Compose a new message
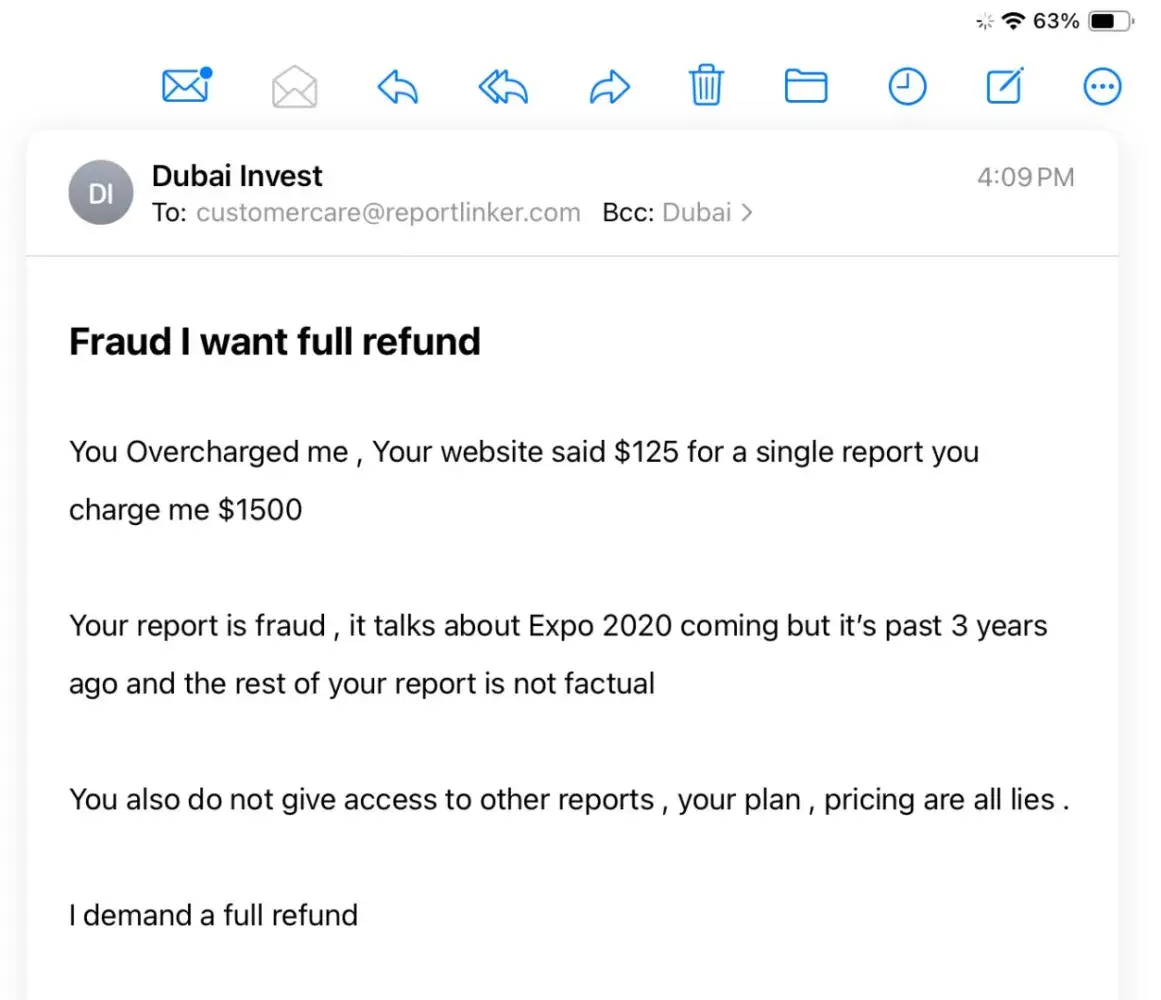This screenshot has width=1161, height=1000. click(x=1005, y=87)
